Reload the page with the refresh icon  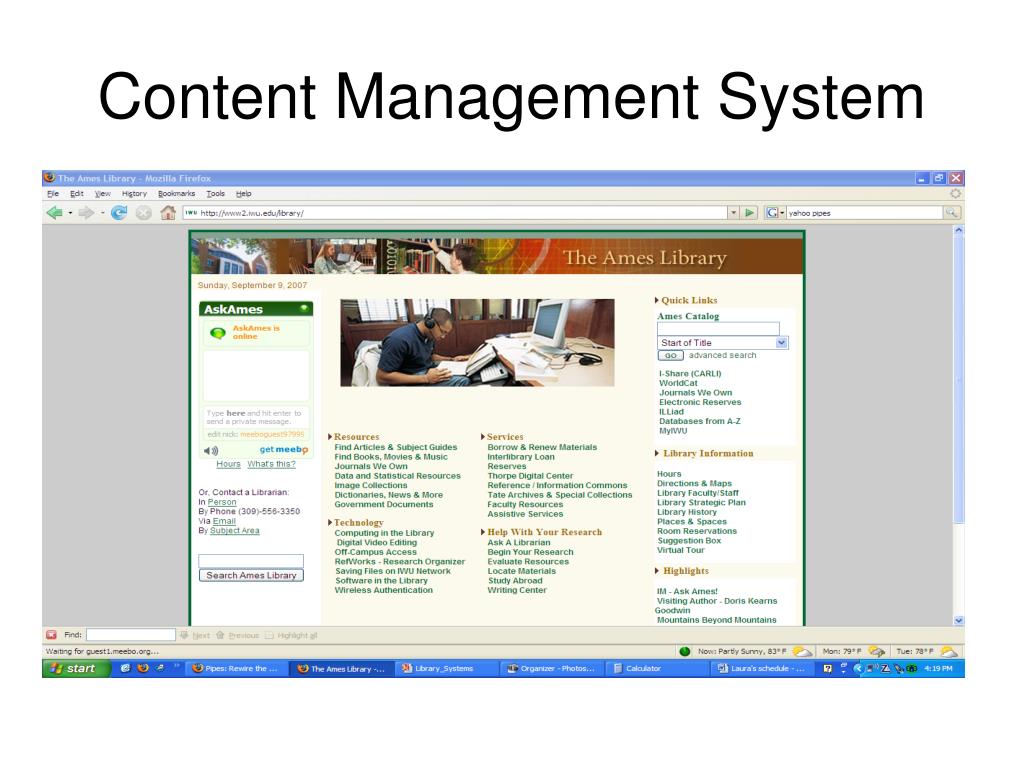point(119,213)
